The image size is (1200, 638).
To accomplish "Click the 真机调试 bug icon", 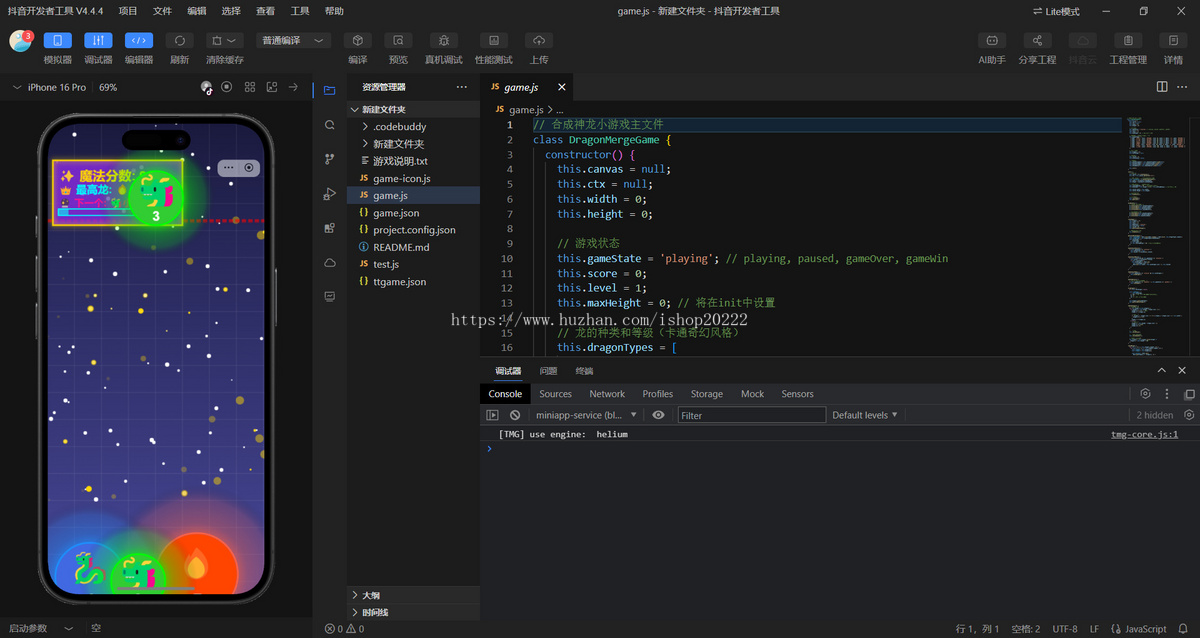I will pyautogui.click(x=444, y=41).
